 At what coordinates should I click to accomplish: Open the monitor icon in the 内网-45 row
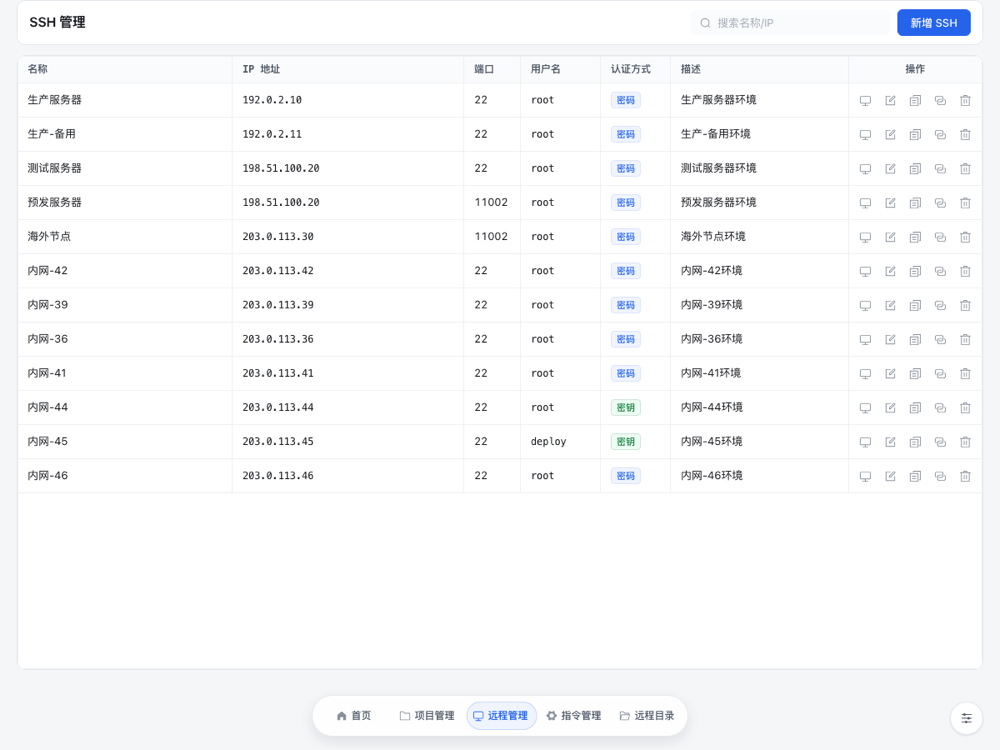coord(865,442)
